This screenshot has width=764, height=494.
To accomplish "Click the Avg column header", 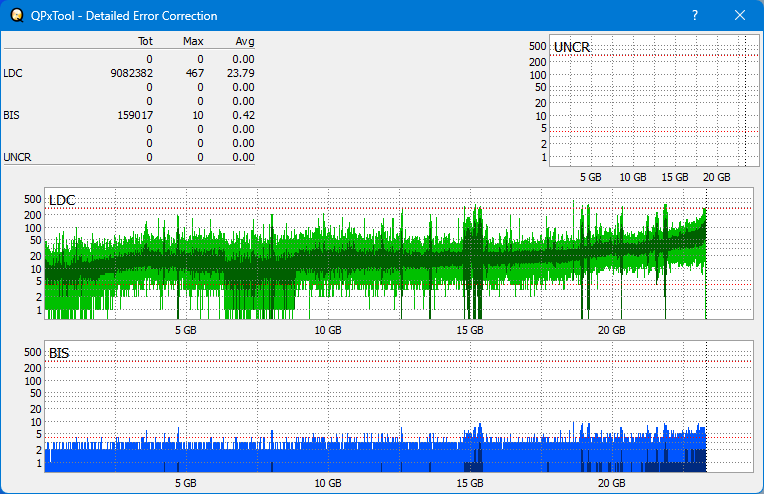I will pyautogui.click(x=244, y=41).
